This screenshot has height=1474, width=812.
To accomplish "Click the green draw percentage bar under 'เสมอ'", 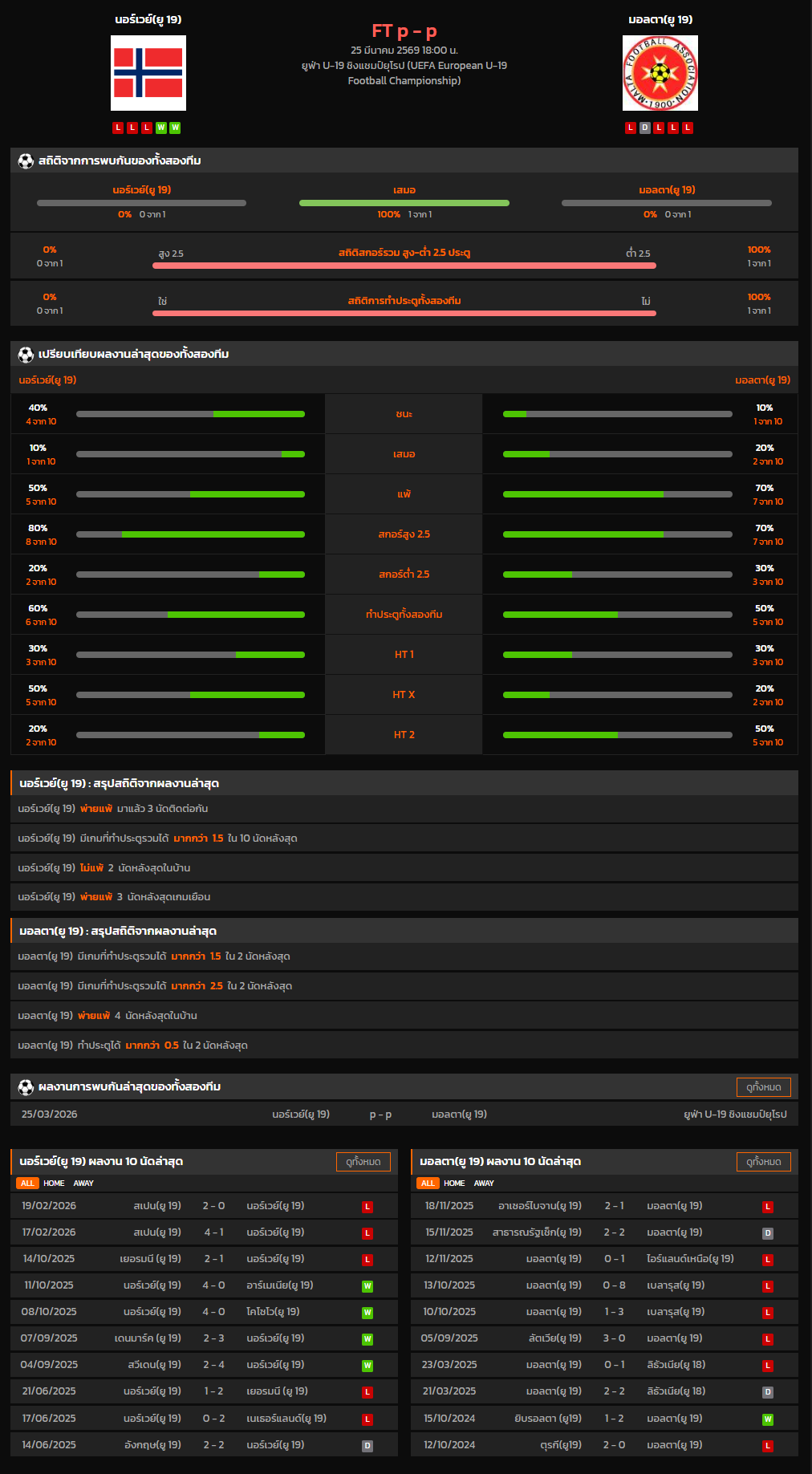I will (x=404, y=203).
